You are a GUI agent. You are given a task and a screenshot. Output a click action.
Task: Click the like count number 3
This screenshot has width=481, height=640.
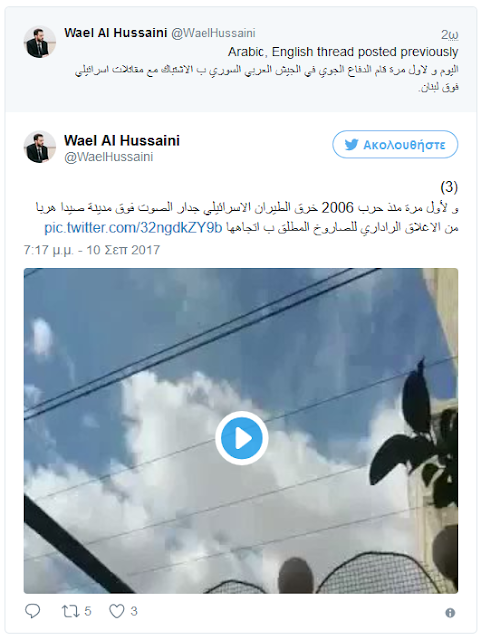pos(134,611)
